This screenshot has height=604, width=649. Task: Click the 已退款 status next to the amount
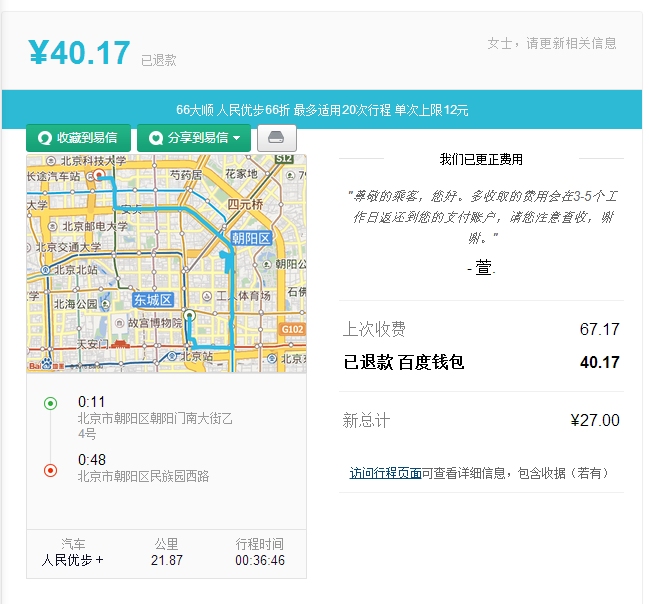click(x=159, y=60)
